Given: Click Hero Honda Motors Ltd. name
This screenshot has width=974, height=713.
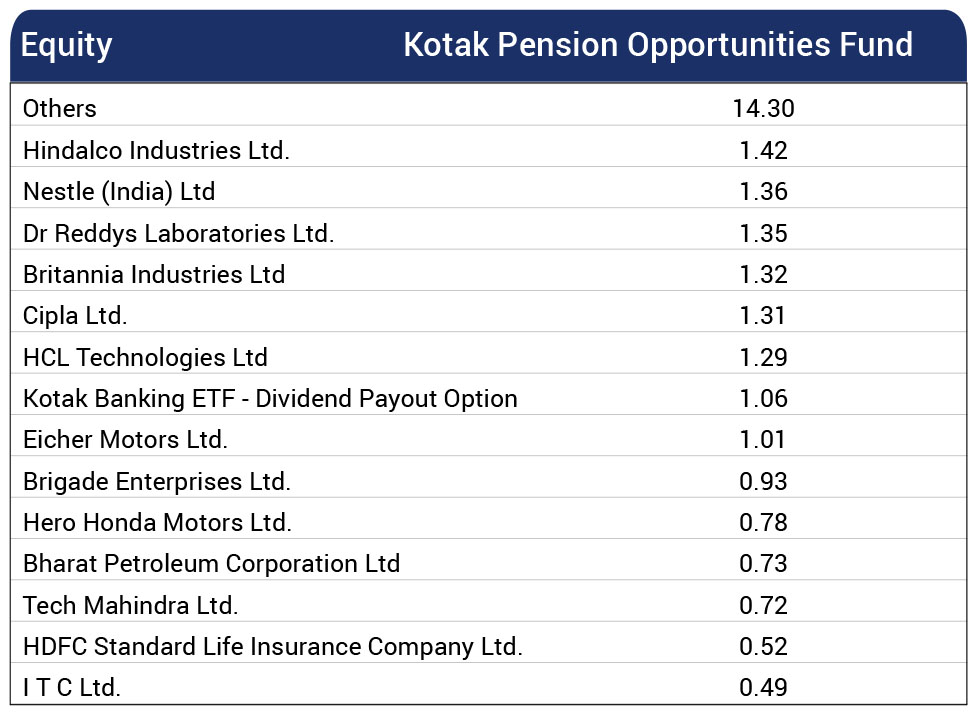Looking at the screenshot, I should [x=157, y=522].
